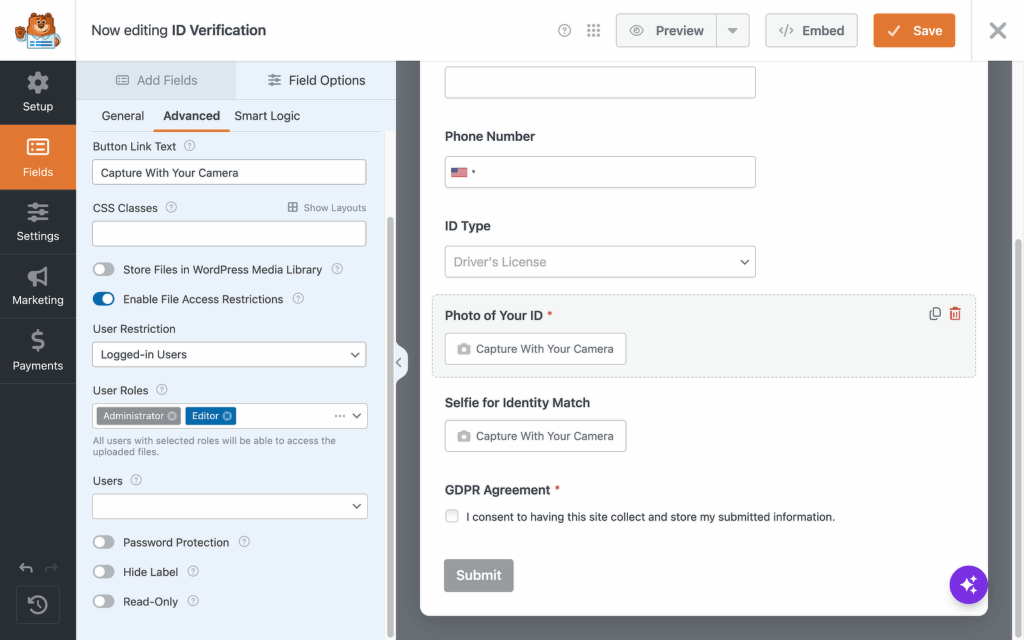Image resolution: width=1024 pixels, height=640 pixels.
Task: Click help icon next to Users label
Action: coord(136,480)
